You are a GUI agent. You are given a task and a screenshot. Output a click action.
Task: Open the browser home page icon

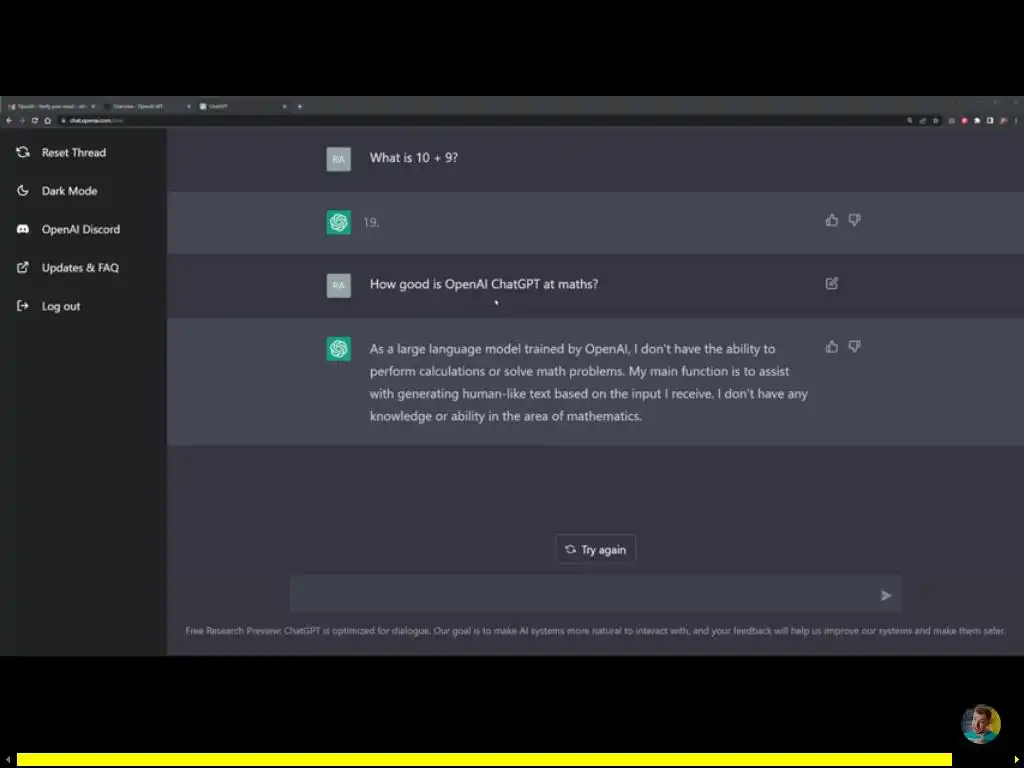48,120
